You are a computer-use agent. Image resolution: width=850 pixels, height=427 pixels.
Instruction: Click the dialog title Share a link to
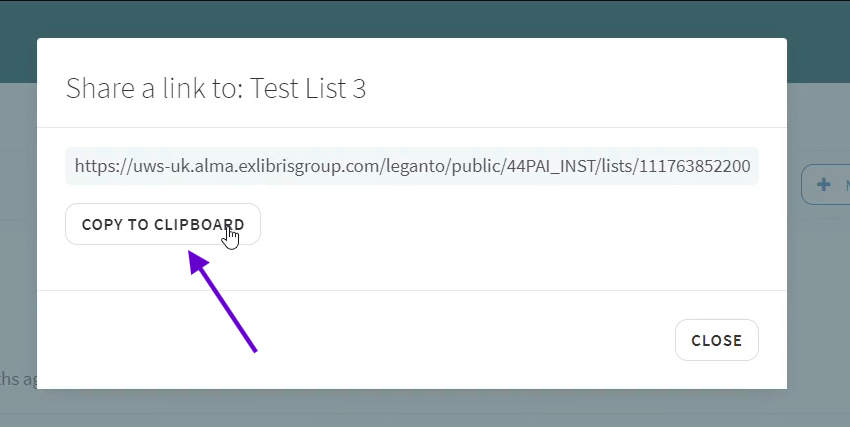coord(154,88)
